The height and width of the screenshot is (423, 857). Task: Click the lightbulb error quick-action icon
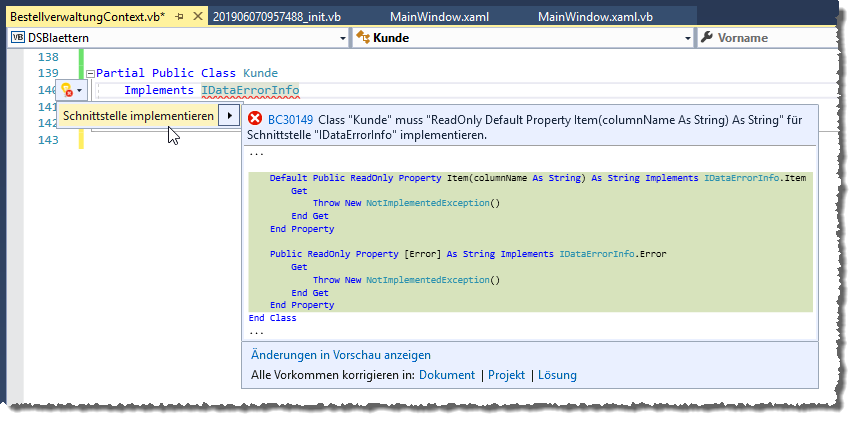(67, 90)
